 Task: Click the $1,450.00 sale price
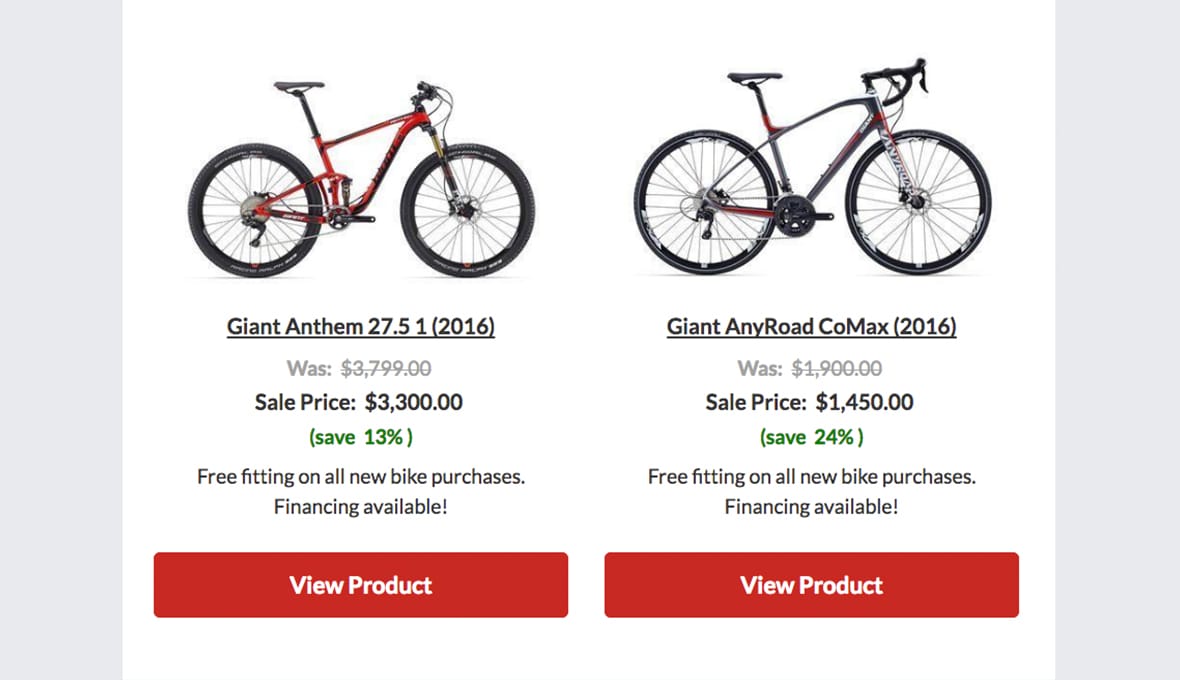[x=865, y=402]
